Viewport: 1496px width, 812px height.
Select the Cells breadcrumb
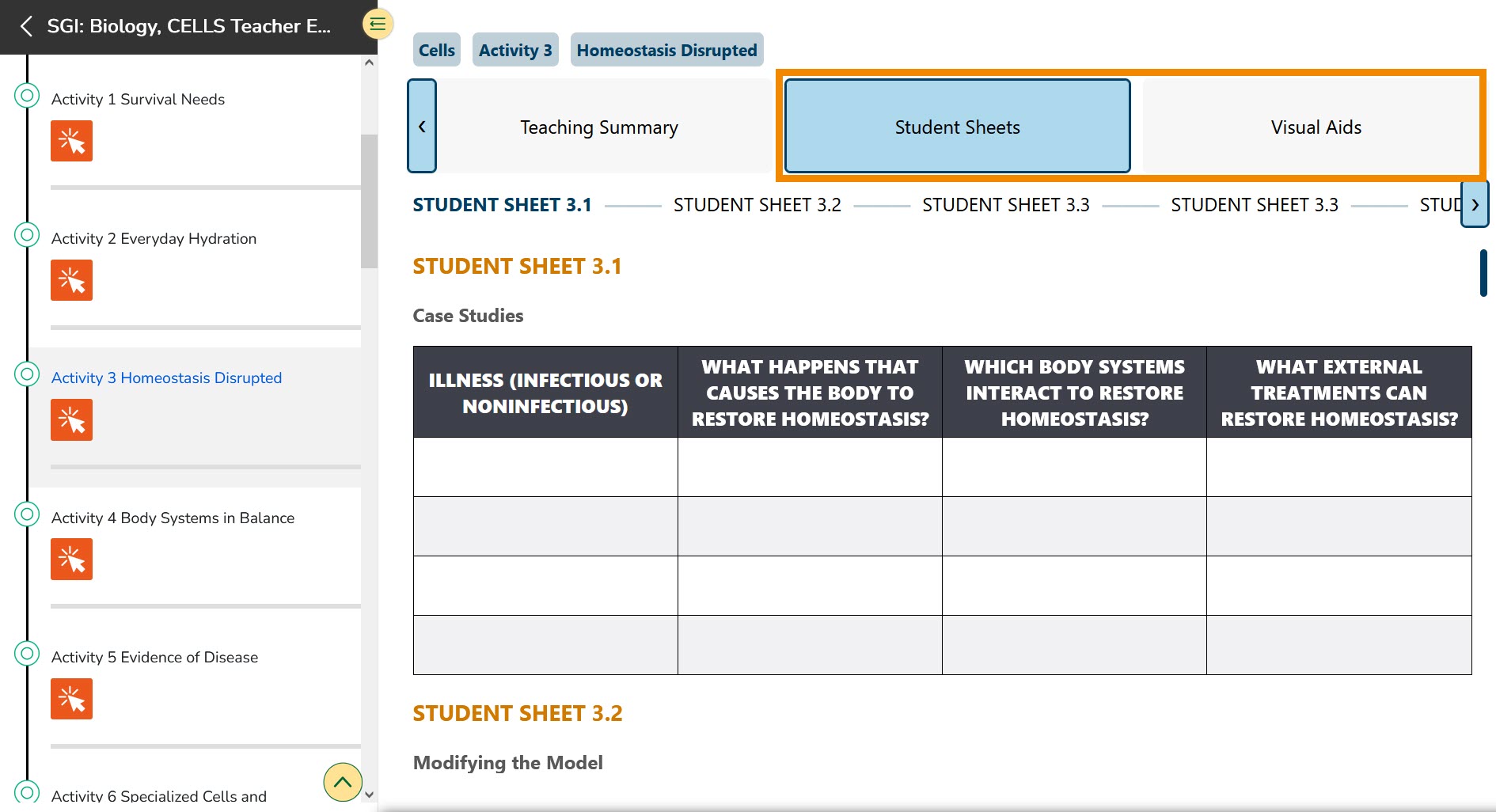436,50
